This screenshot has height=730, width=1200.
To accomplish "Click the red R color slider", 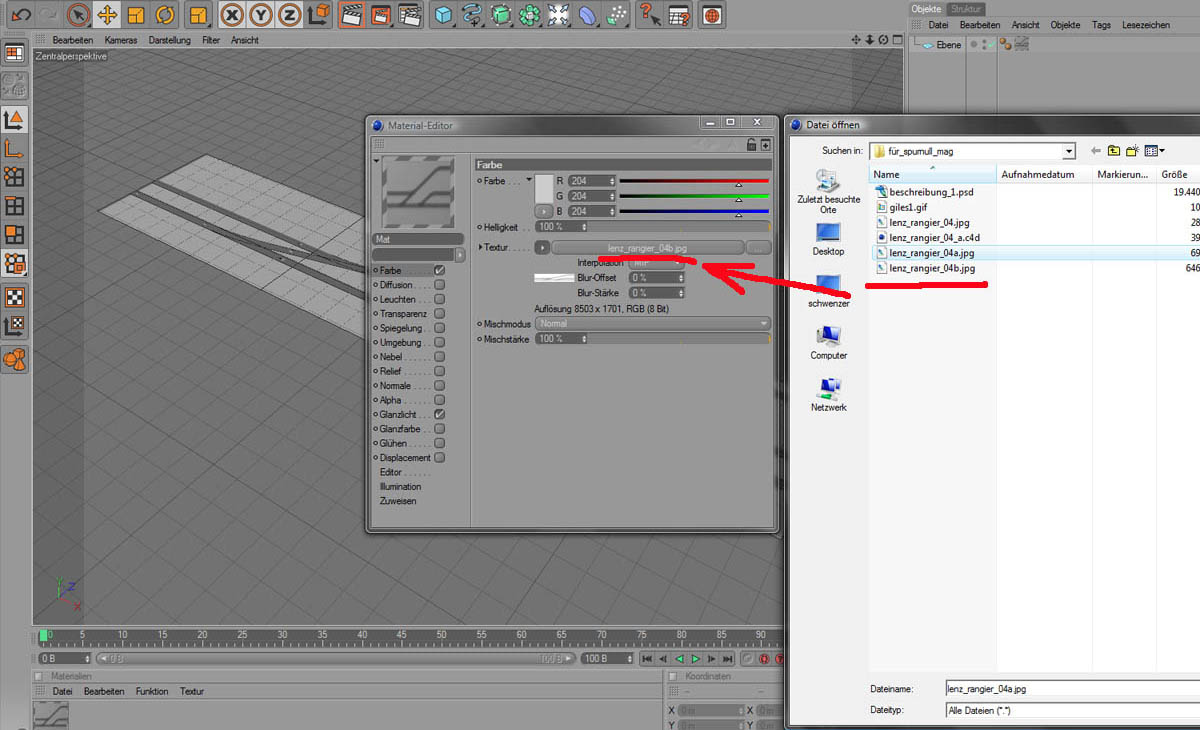I will pos(694,181).
